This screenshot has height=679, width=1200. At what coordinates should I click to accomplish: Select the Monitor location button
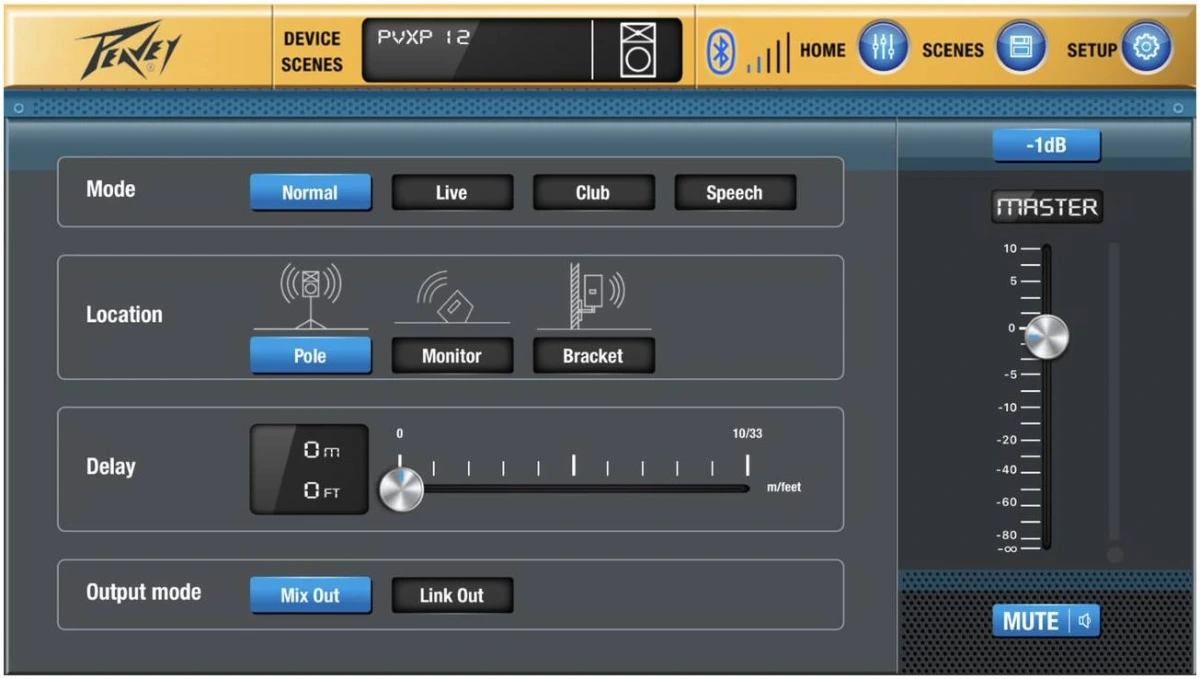point(452,356)
